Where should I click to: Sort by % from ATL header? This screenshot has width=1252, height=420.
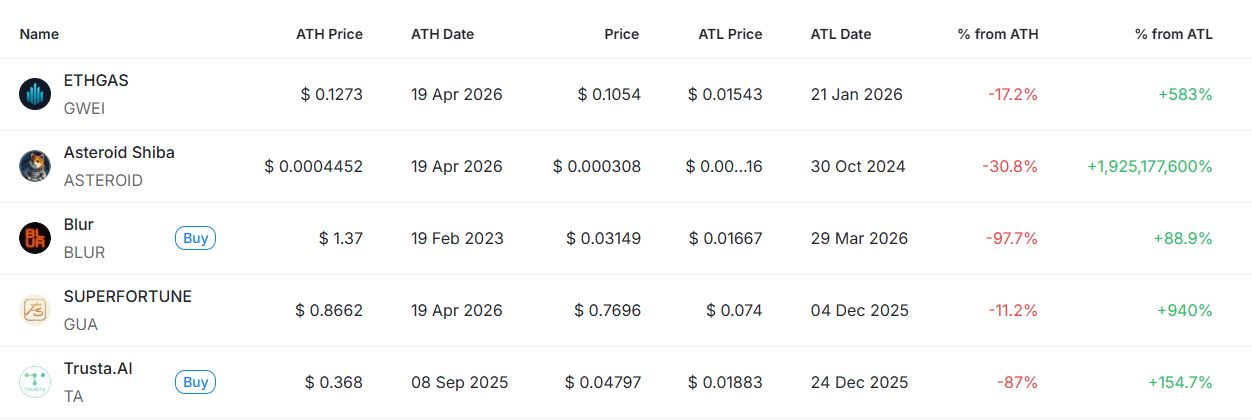1173,34
